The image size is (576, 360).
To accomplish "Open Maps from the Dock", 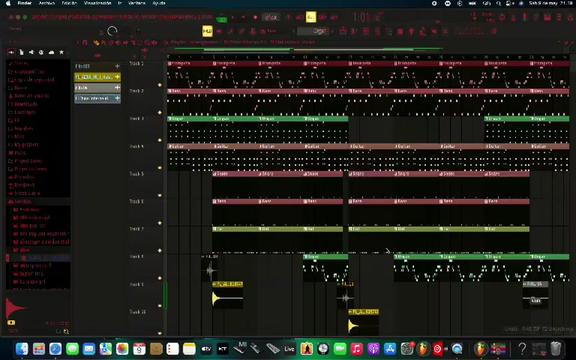I will coord(106,349).
